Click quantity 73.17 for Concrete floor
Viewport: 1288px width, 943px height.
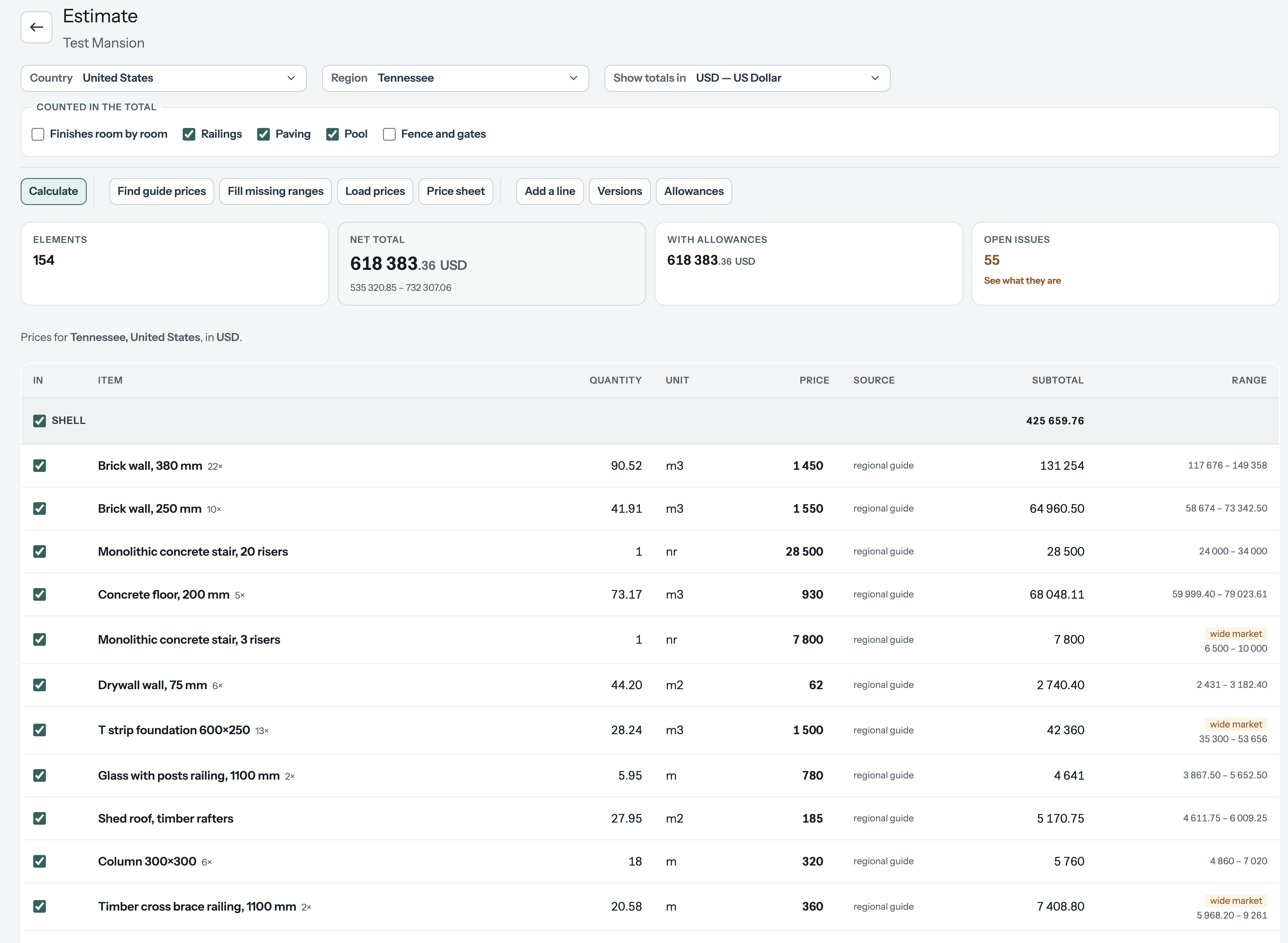[x=626, y=594]
